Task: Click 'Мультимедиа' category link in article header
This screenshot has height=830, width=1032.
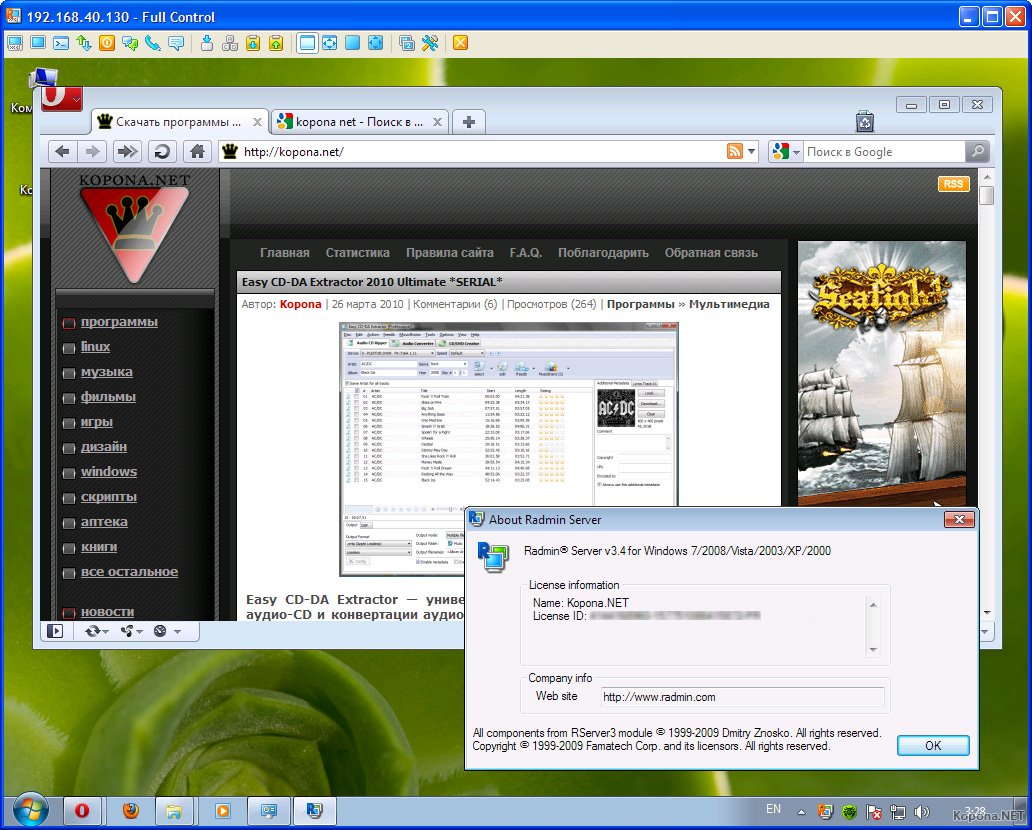Action: click(729, 304)
